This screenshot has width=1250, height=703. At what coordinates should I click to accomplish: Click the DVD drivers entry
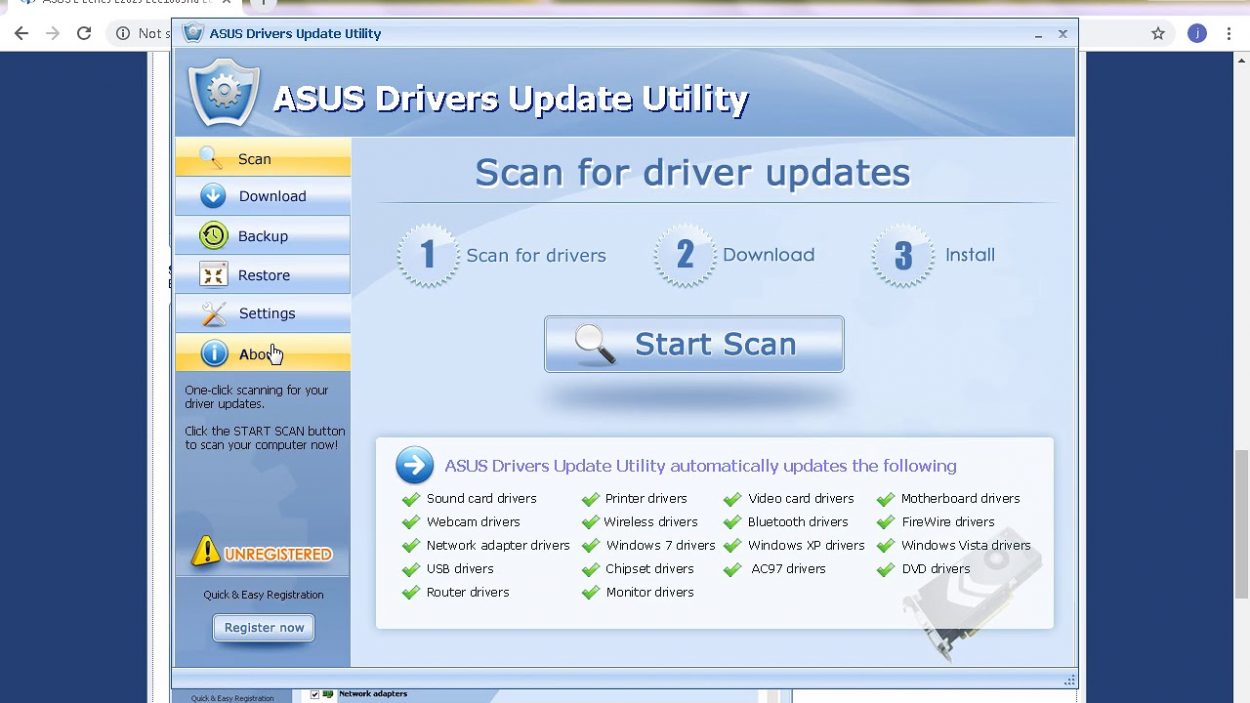point(924,569)
